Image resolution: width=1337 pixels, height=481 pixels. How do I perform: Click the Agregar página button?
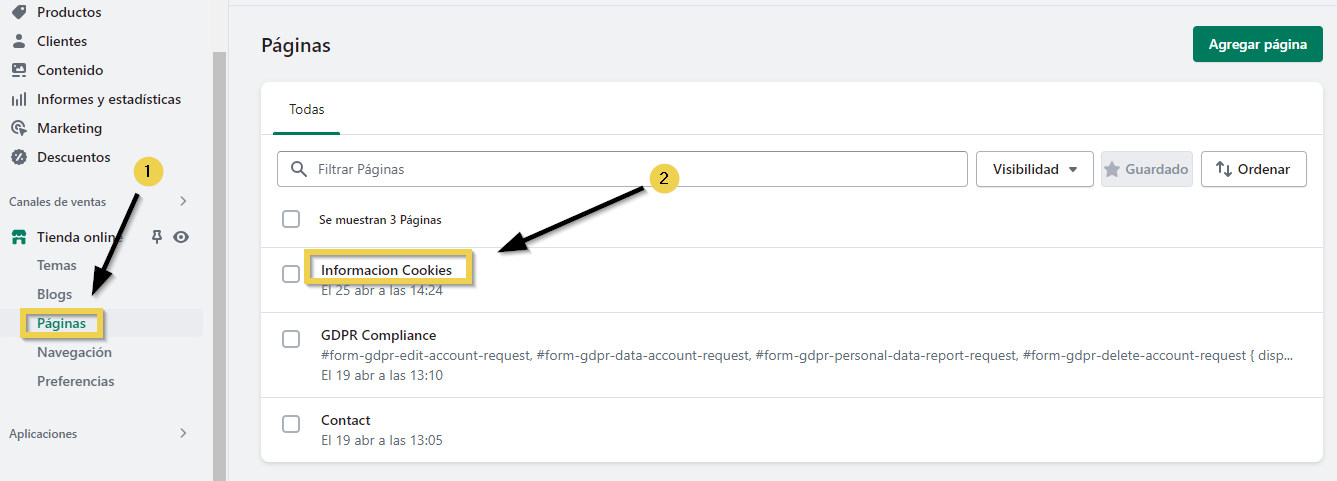pyautogui.click(x=1257, y=44)
